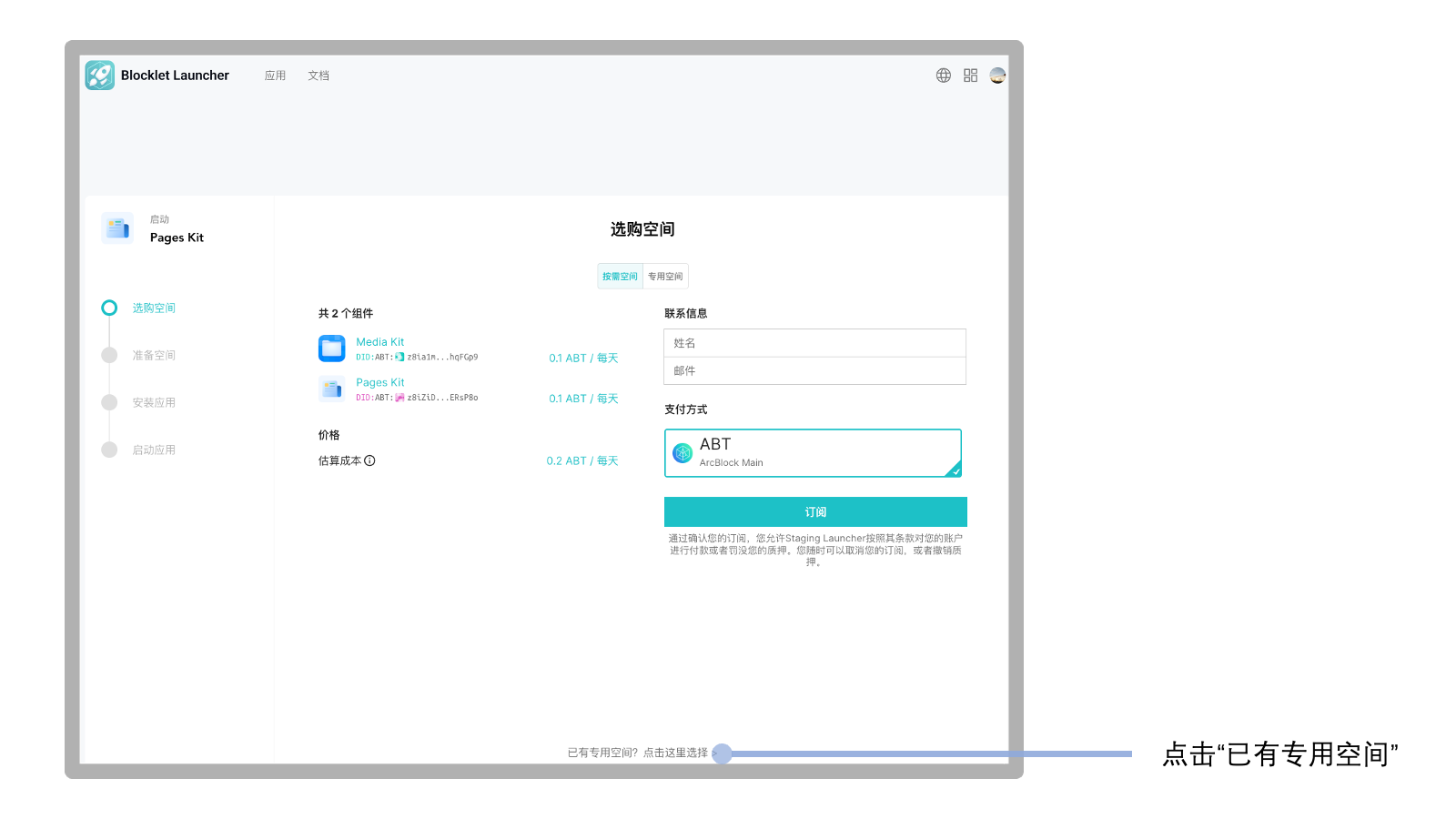This screenshot has height=819, width=1456.
Task: Click the 订阅 subscribe button
Action: (x=815, y=511)
